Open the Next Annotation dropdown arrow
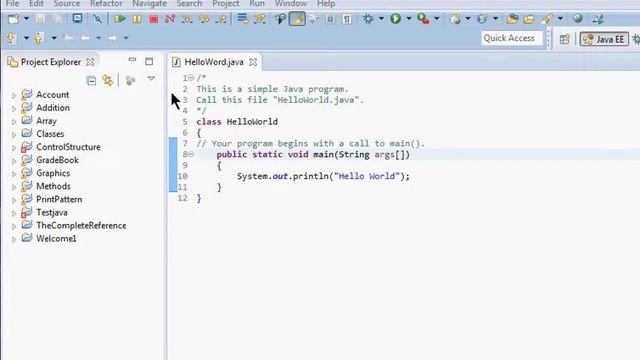The height and width of the screenshot is (360, 640). 26,38
